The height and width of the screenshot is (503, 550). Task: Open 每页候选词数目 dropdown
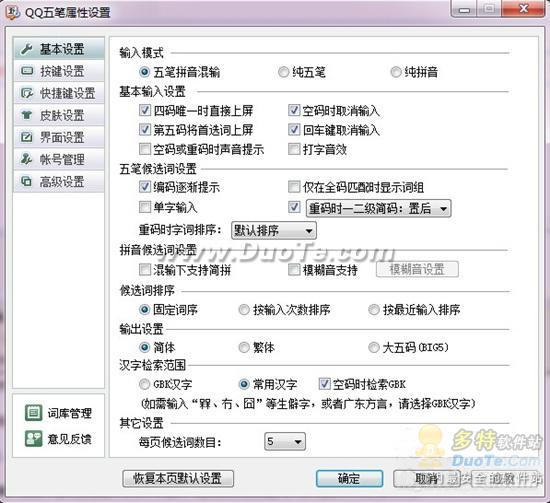(x=285, y=441)
